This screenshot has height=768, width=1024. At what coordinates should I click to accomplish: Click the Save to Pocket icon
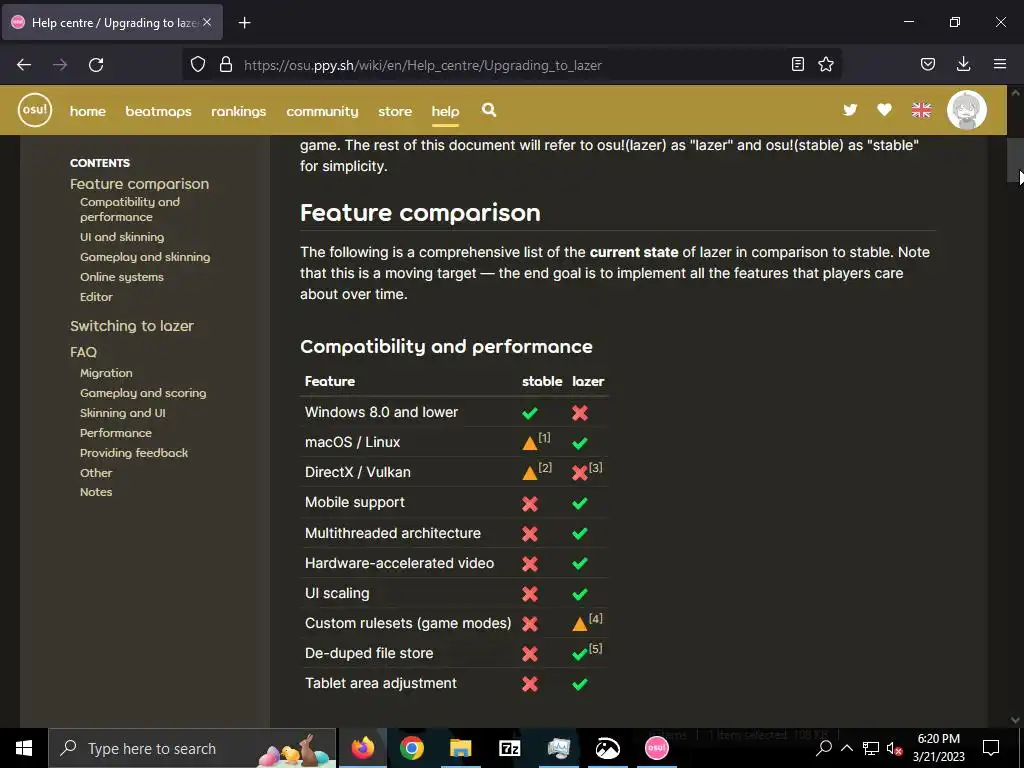click(x=928, y=64)
